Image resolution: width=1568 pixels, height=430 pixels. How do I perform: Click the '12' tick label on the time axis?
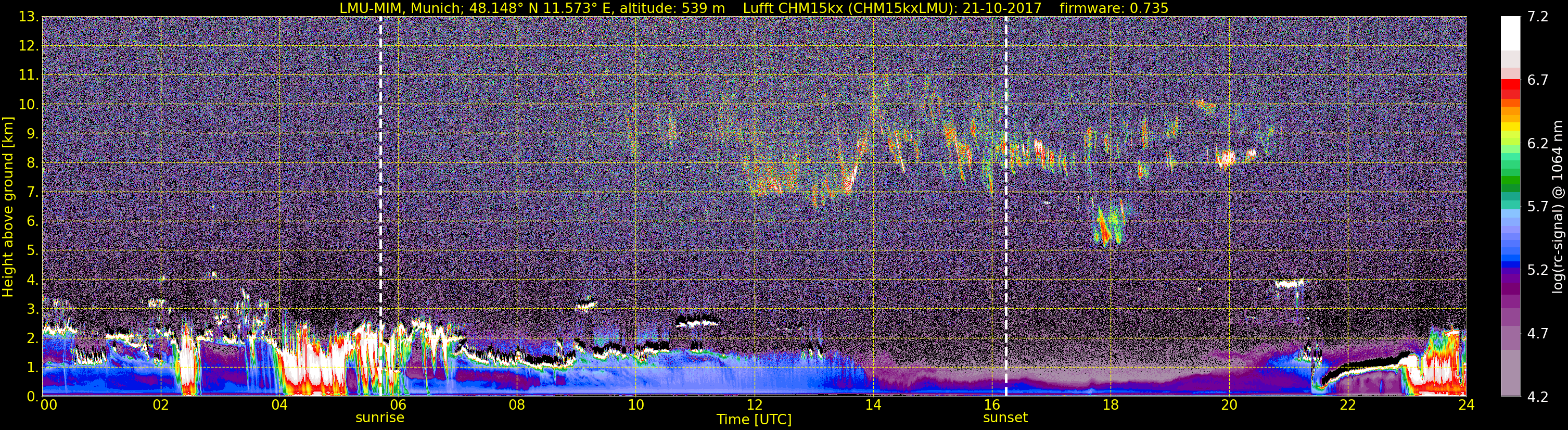754,405
